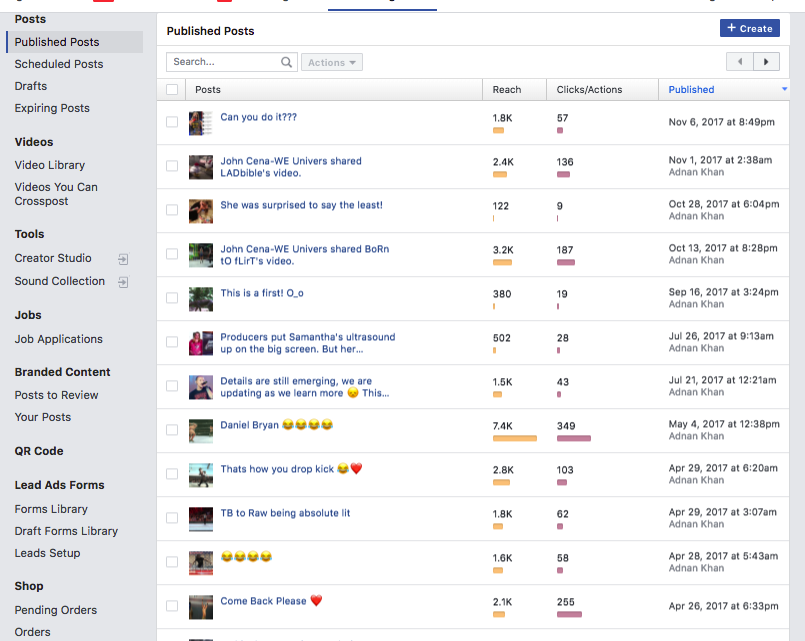Open Creator Studio external link icon
This screenshot has height=641, width=805.
(x=123, y=259)
